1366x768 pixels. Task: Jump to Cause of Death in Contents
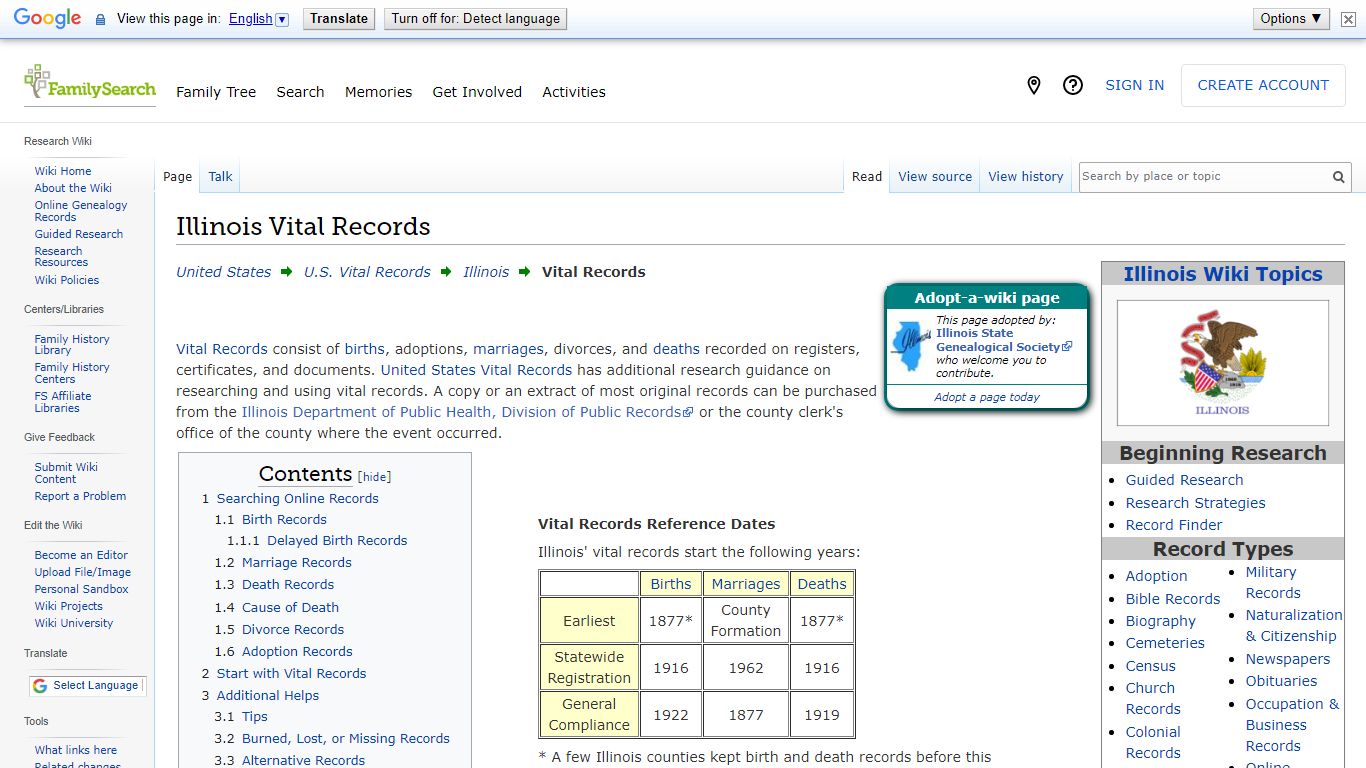point(290,607)
